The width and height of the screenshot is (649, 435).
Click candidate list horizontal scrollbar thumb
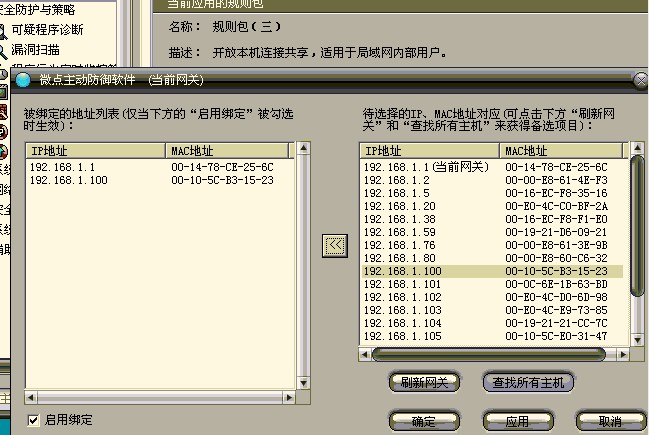click(489, 355)
